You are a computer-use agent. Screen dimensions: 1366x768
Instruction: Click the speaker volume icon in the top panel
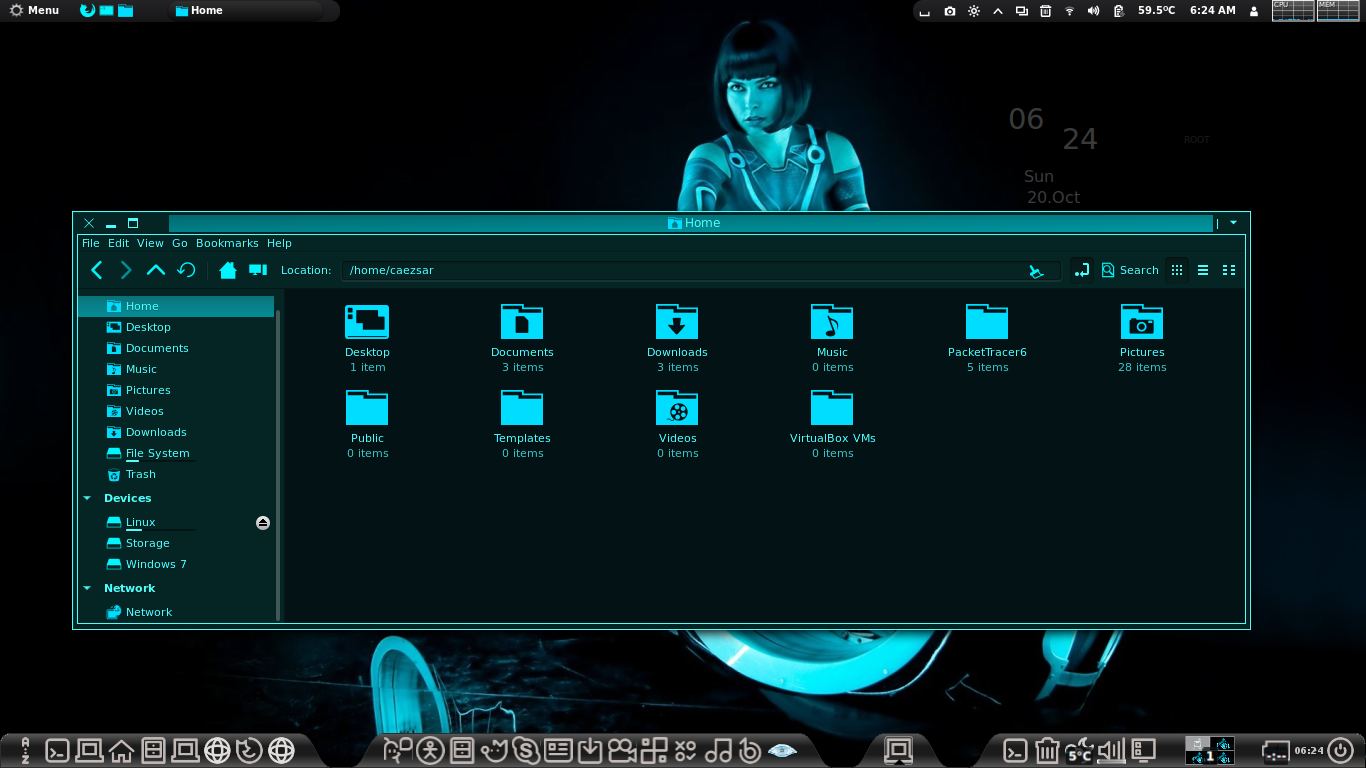1093,11
